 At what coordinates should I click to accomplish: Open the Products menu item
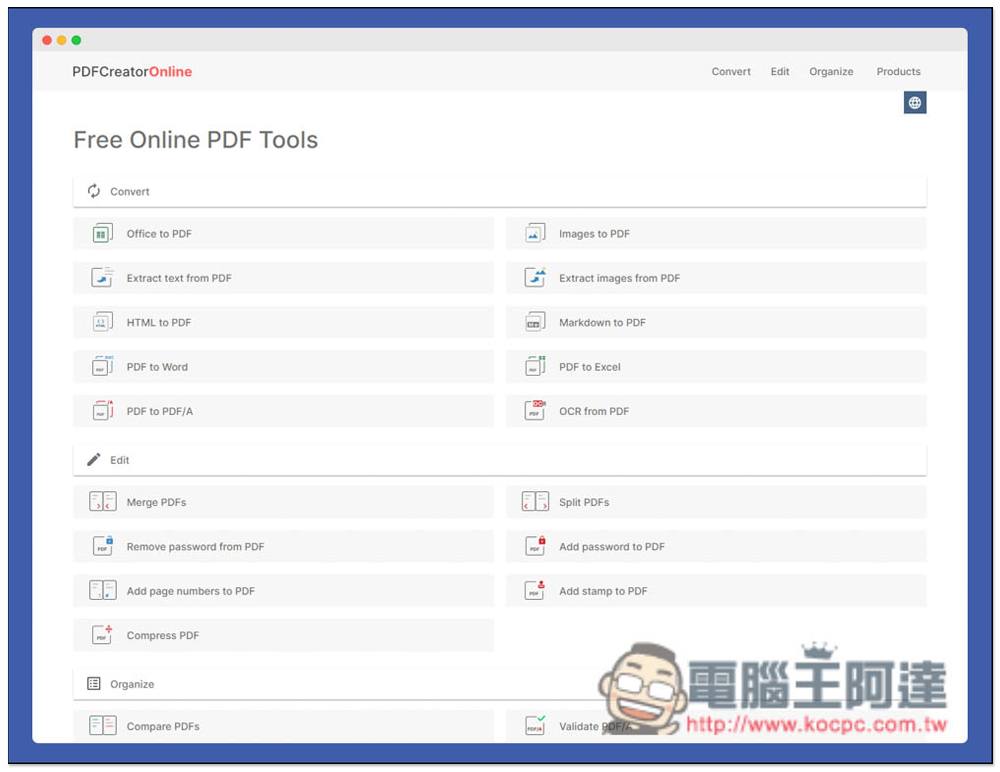(x=898, y=71)
